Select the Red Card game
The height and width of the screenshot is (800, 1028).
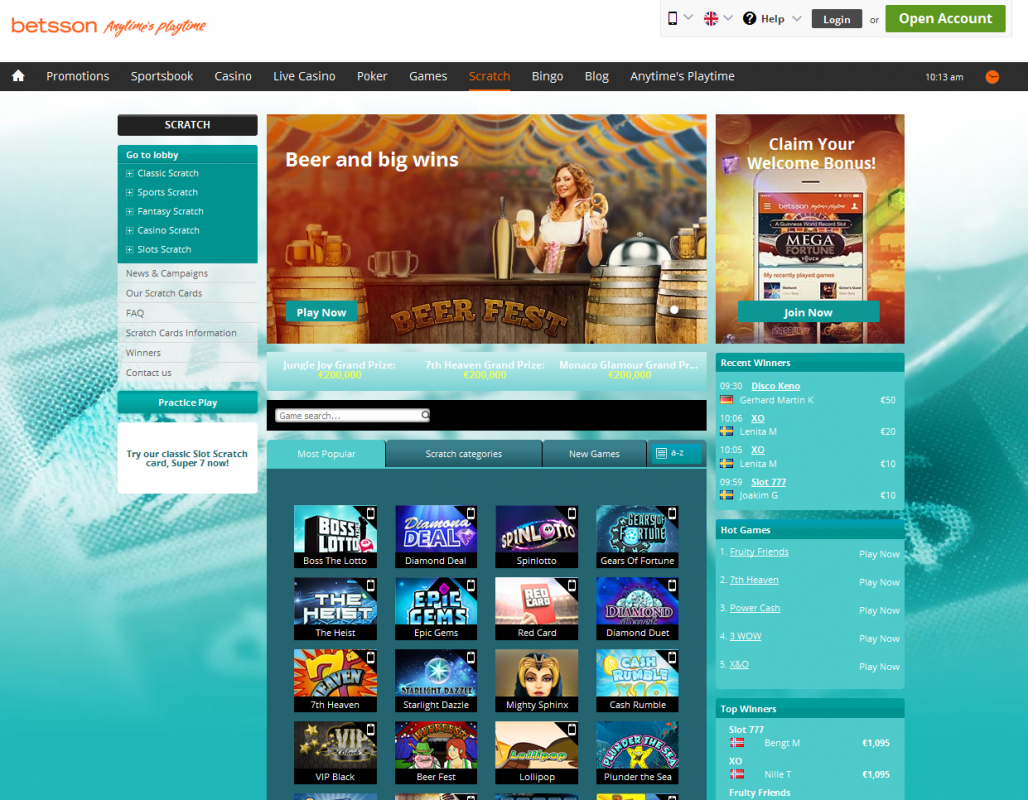pyautogui.click(x=536, y=609)
